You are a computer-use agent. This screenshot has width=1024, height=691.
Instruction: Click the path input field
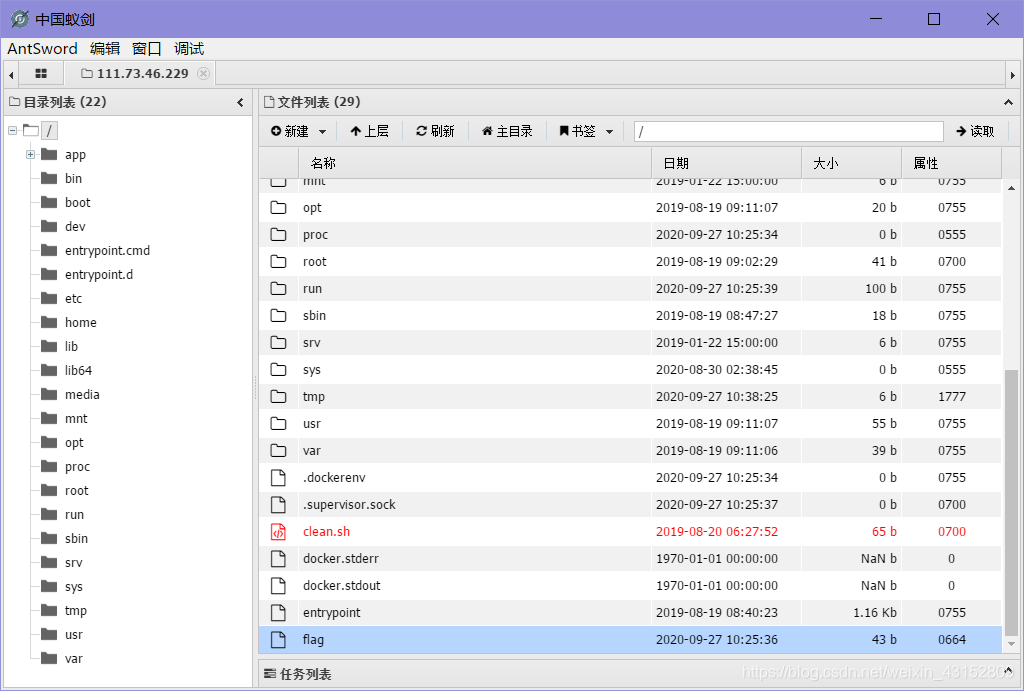tap(788, 131)
